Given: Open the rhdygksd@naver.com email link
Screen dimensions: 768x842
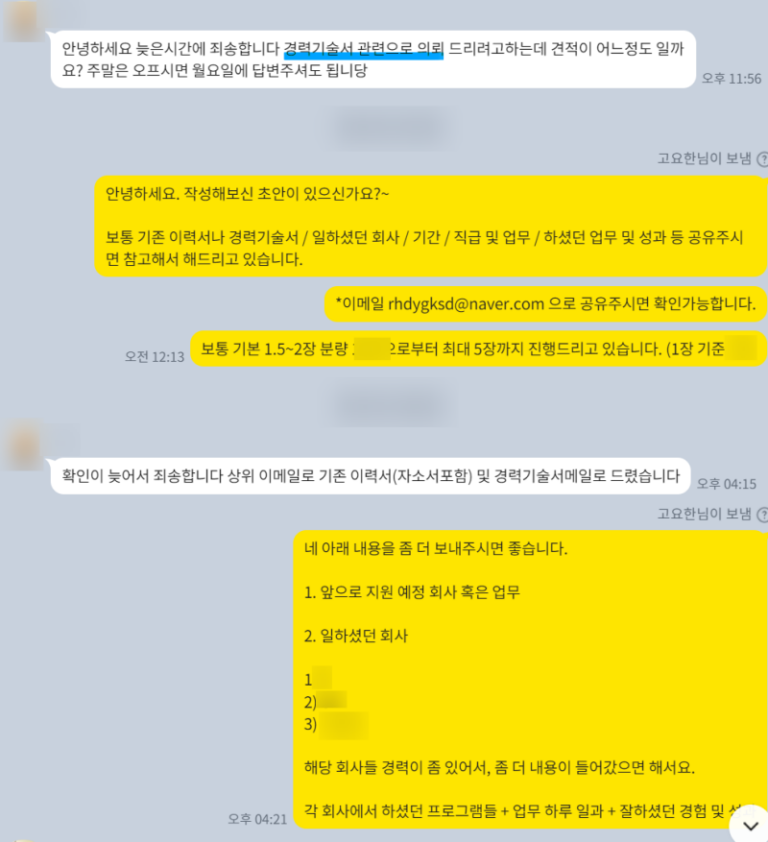Looking at the screenshot, I should coord(466,304).
